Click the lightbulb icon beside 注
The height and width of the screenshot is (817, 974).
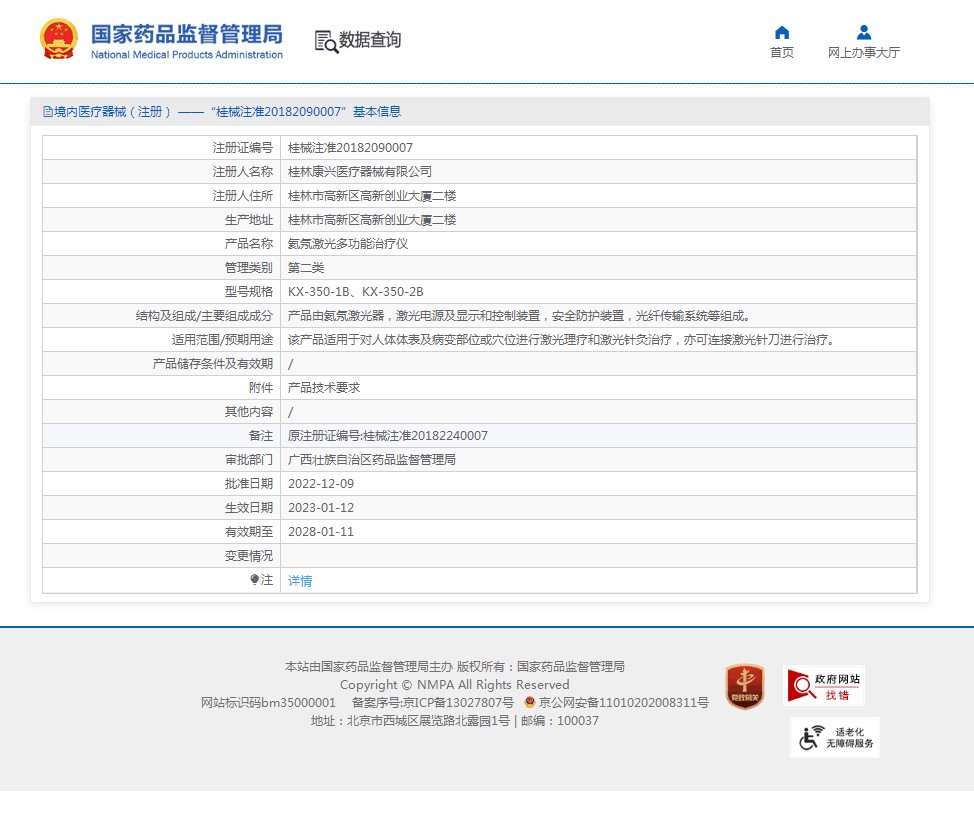(255, 580)
